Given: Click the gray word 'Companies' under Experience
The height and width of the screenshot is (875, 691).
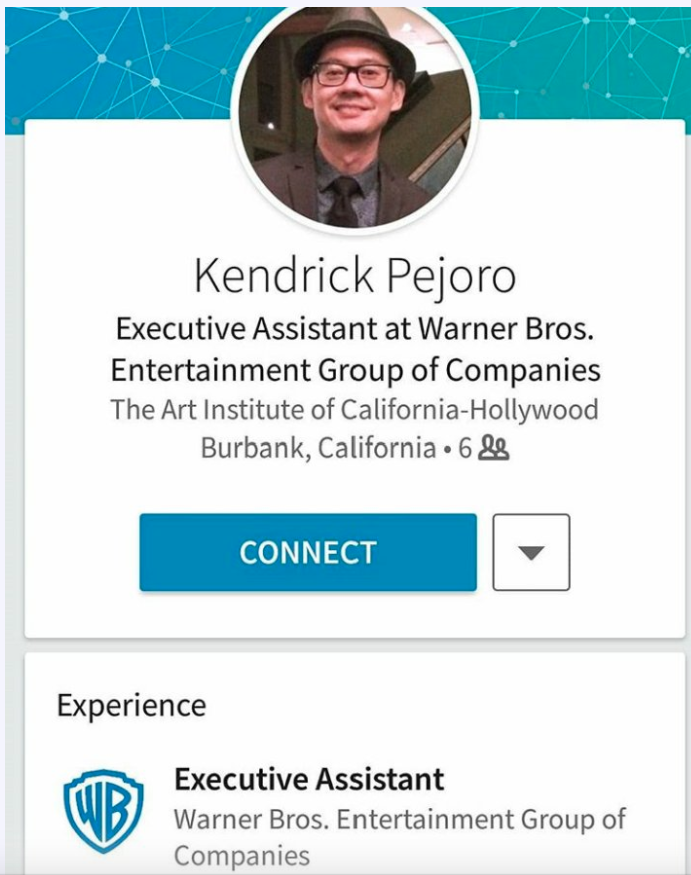Looking at the screenshot, I should pyautogui.click(x=242, y=856).
